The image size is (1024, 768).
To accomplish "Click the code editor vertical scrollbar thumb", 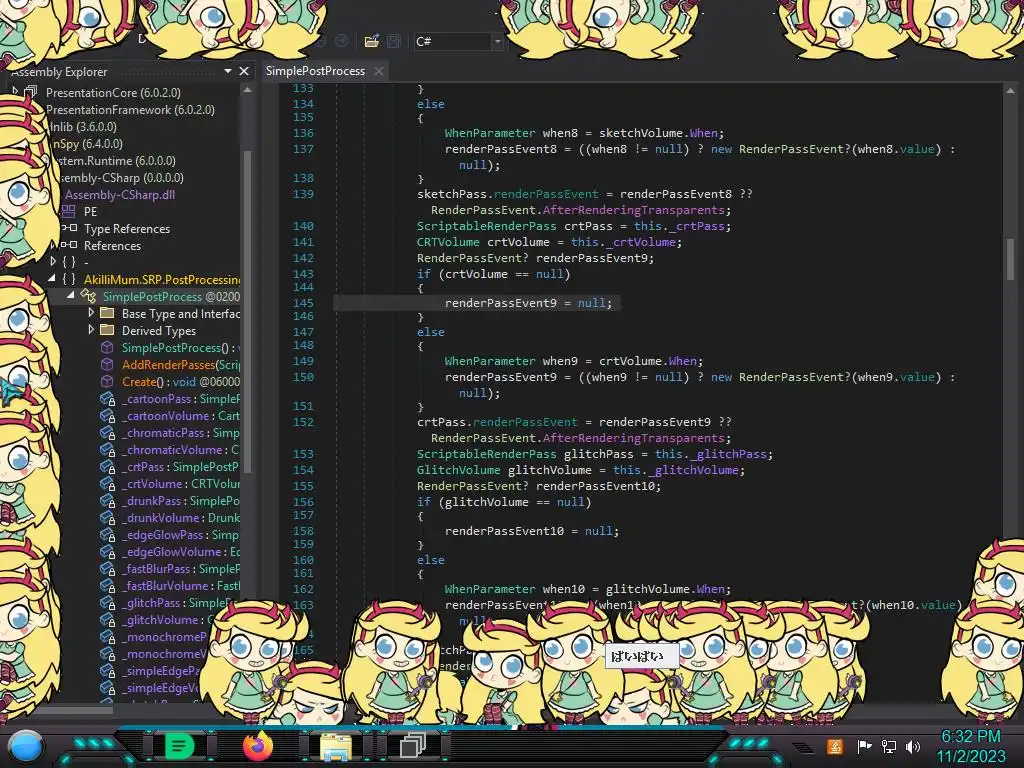I will click(x=1010, y=259).
